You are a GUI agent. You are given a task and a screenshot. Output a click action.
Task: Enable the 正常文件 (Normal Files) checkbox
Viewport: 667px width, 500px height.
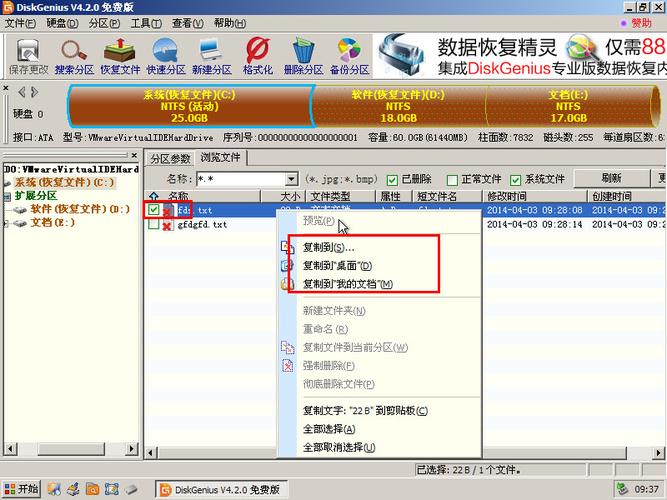pos(453,179)
